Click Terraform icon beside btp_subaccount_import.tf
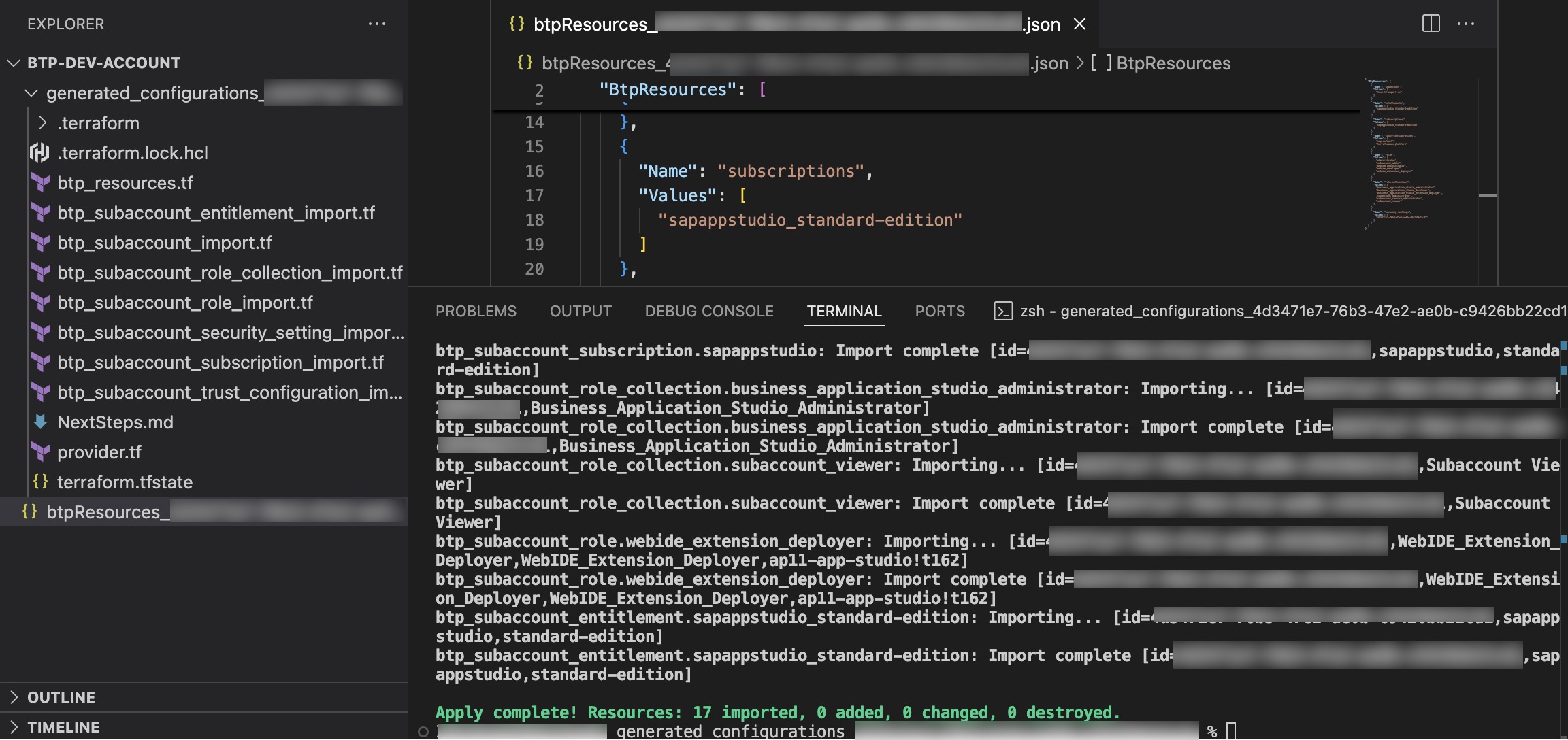Screen dimensions: 1568x740 pos(41,242)
